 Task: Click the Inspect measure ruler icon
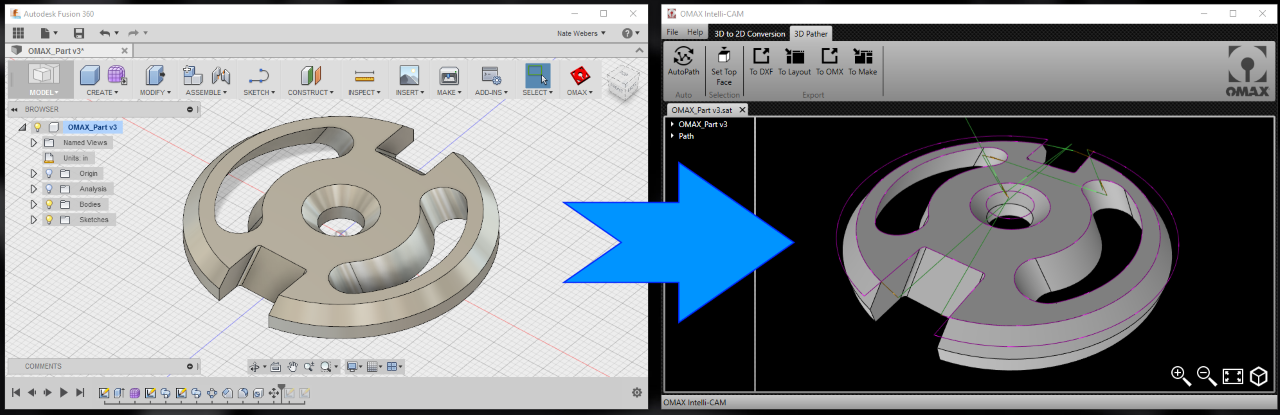(x=364, y=75)
